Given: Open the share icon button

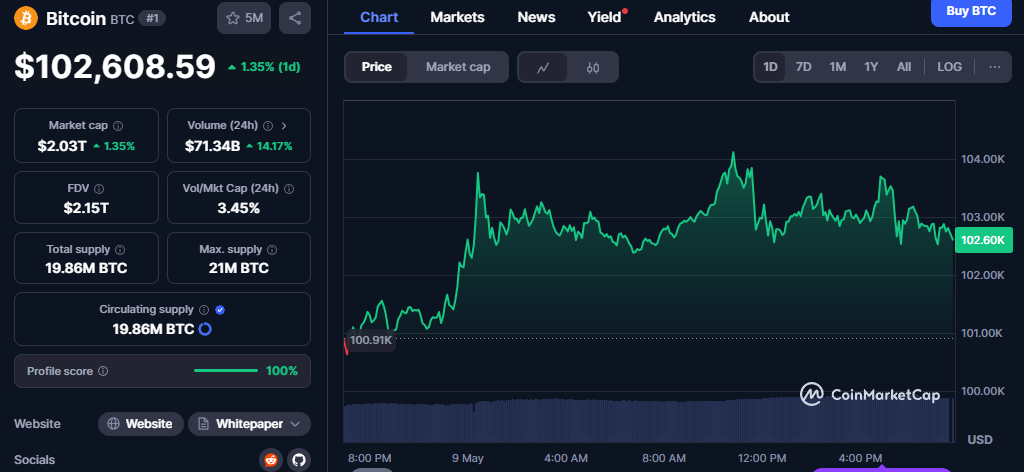Looking at the screenshot, I should point(295,18).
